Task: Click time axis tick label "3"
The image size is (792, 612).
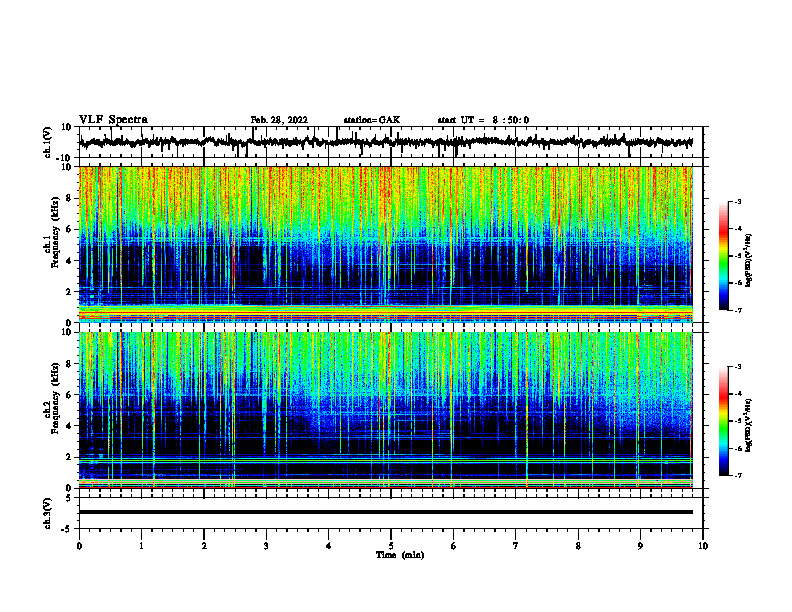Action: [x=266, y=546]
